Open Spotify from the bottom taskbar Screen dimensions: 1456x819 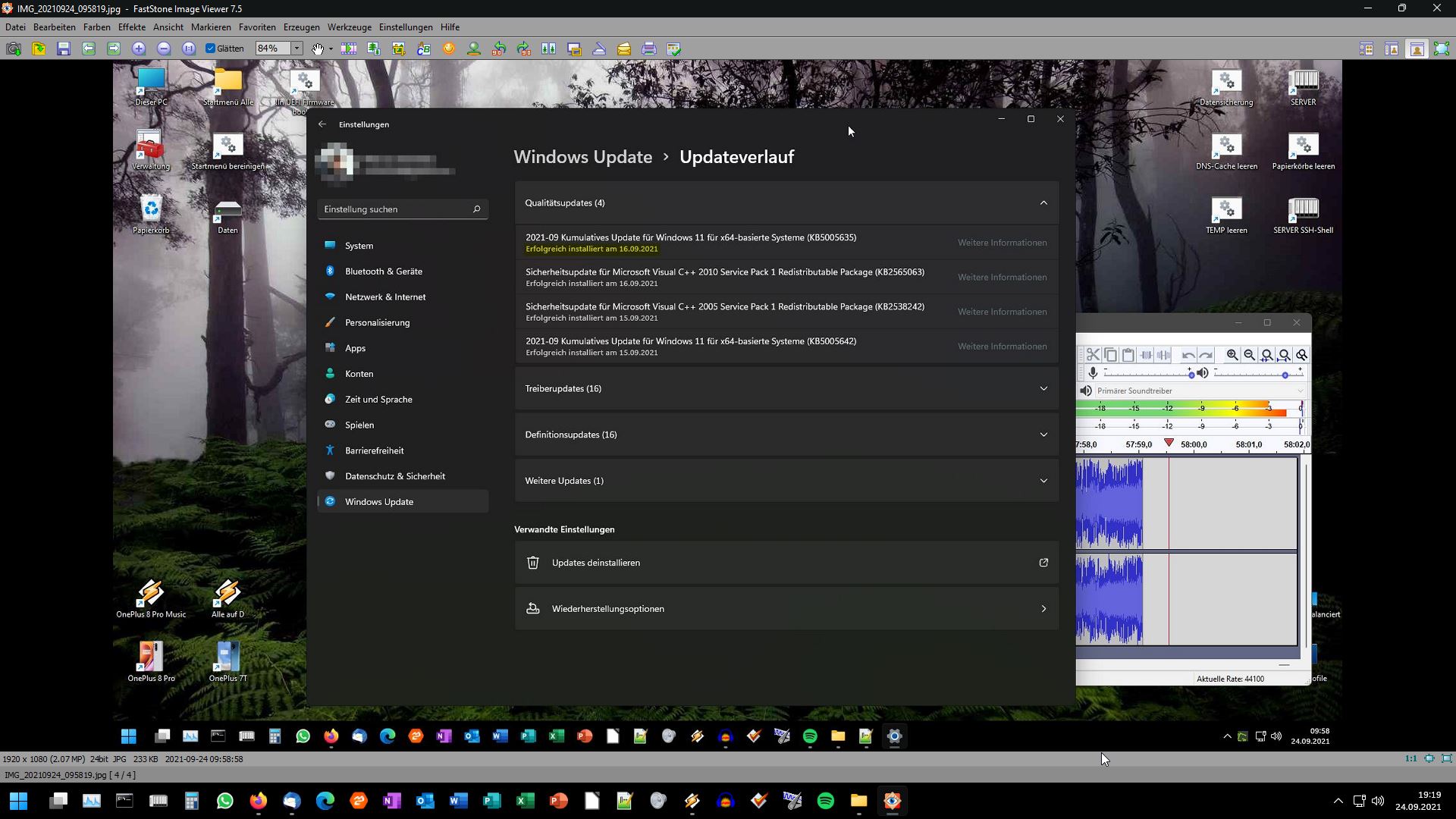coord(826,801)
